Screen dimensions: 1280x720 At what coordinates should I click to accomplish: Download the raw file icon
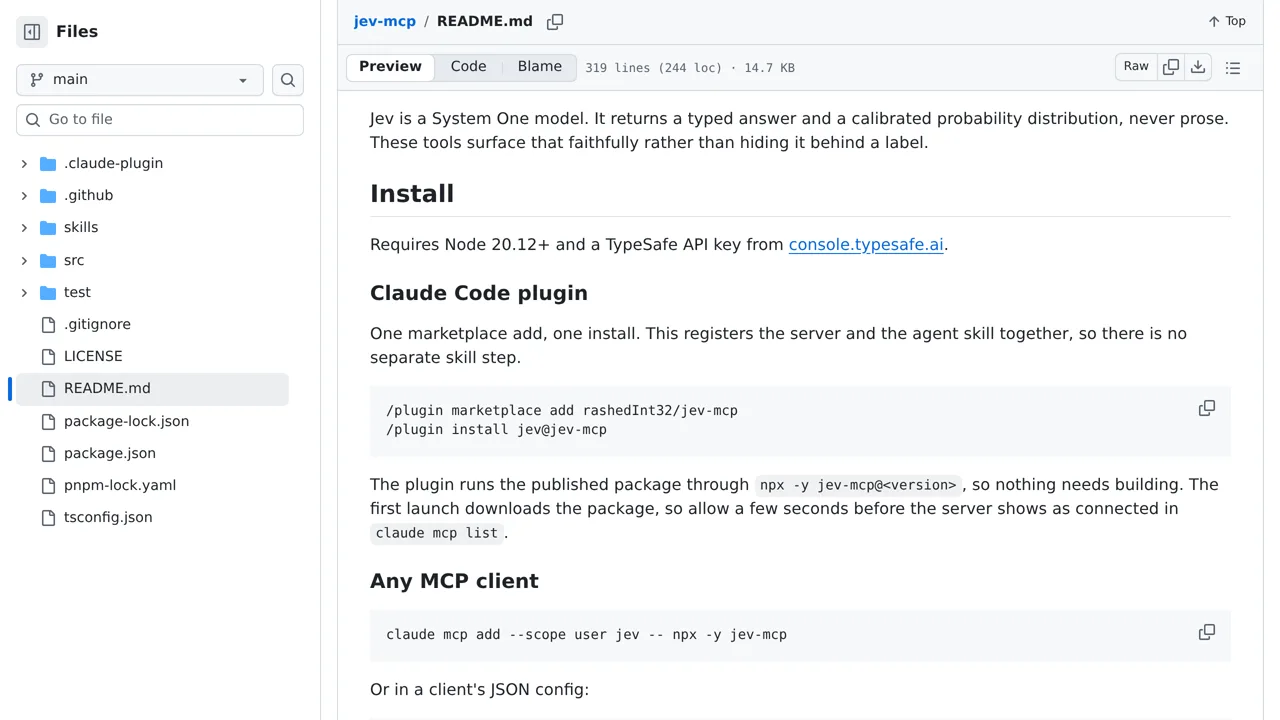coord(1198,67)
